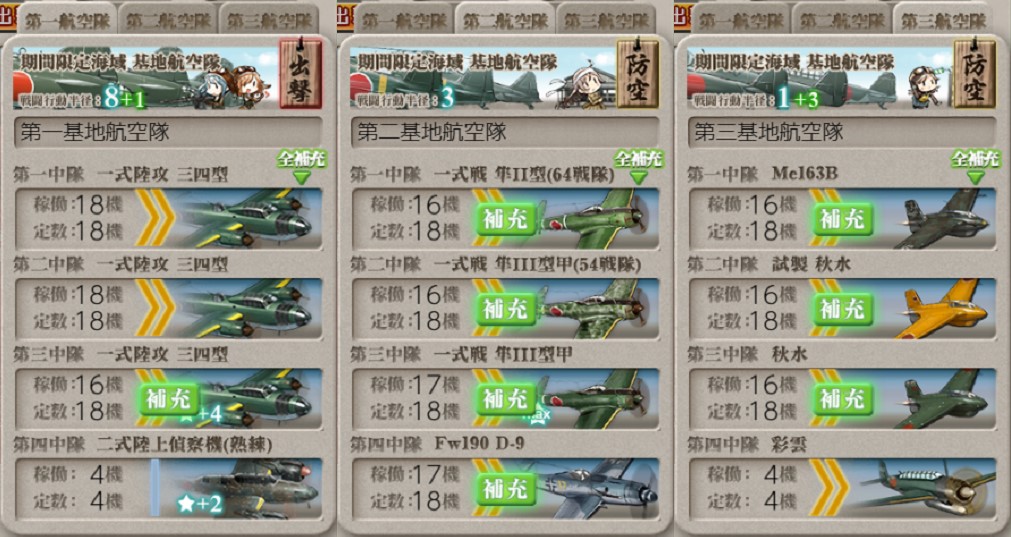Viewport: 1011px width, 537px height.
Task: Select the 彩雲 reconnaissance plane icon
Action: [928, 489]
